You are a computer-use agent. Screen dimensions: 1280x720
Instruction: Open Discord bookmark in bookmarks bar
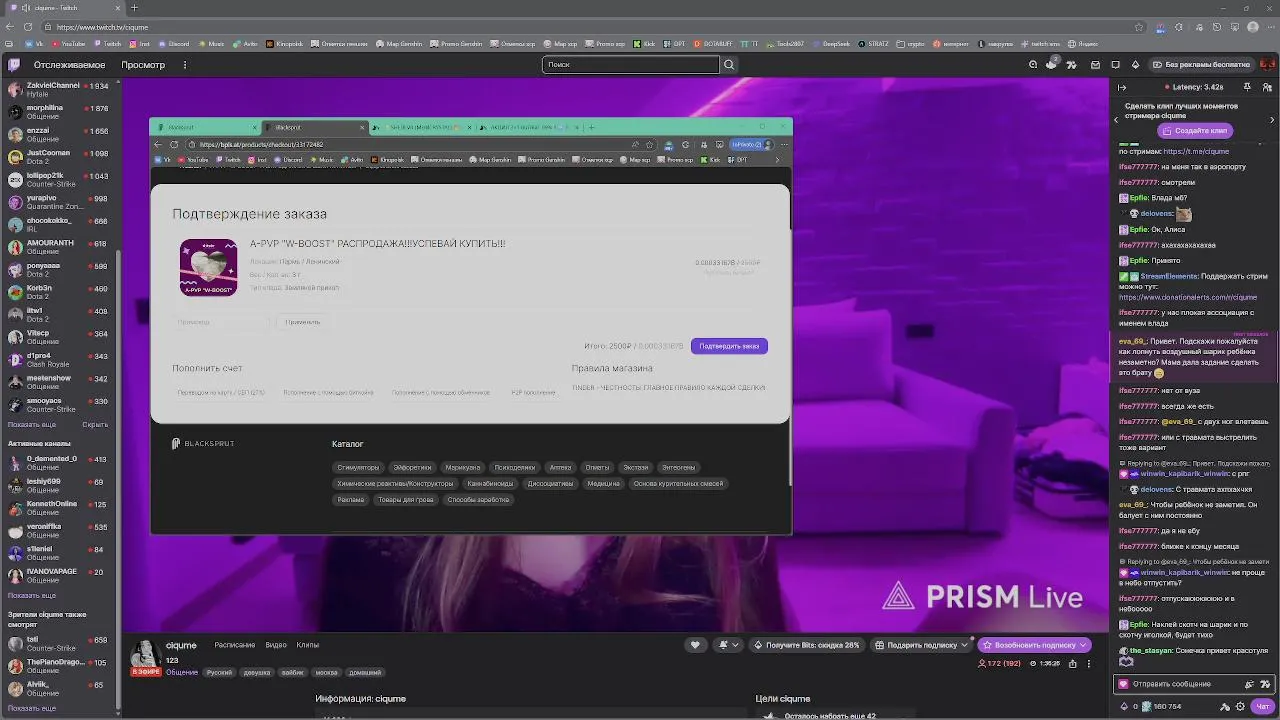174,44
